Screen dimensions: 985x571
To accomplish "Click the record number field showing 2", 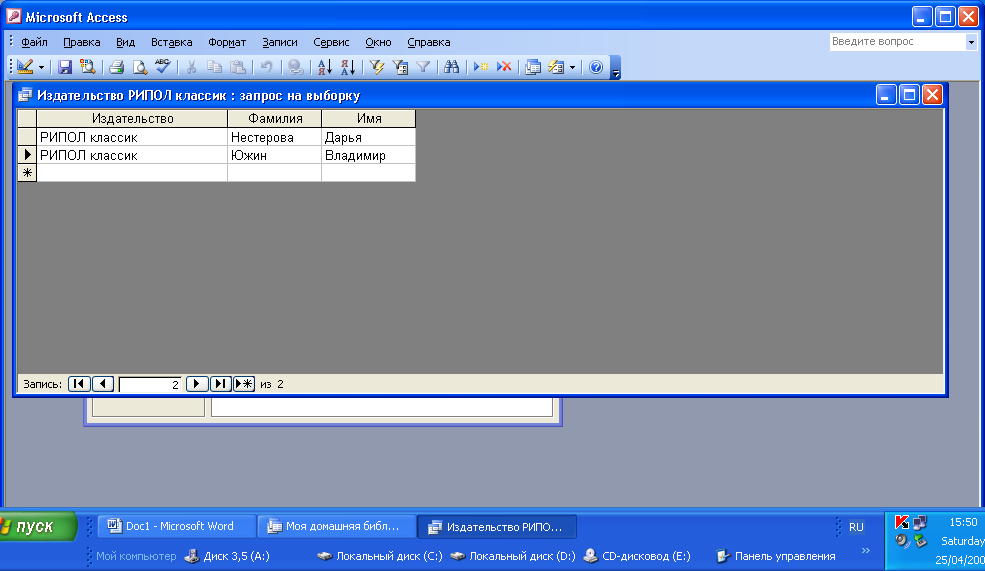I will pyautogui.click(x=150, y=384).
